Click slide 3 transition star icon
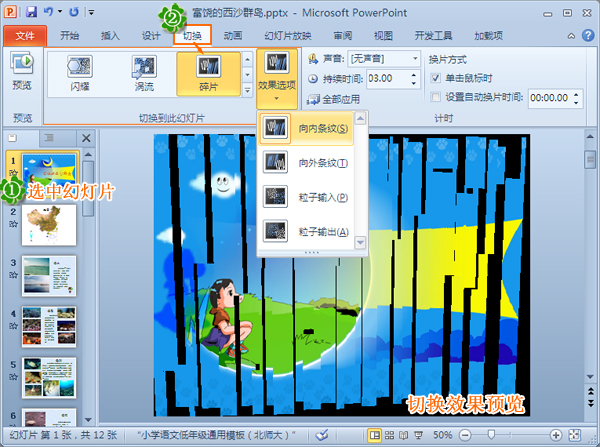The image size is (600, 447). coord(13,274)
